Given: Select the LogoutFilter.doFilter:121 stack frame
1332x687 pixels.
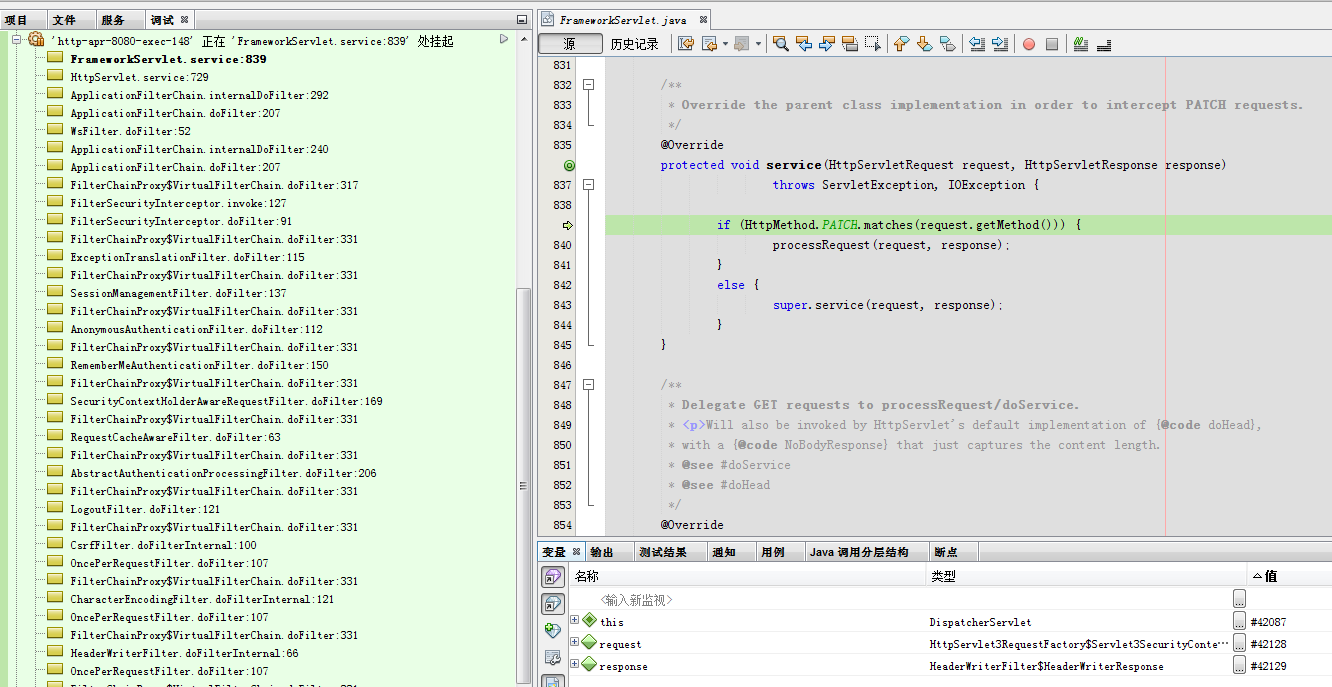Looking at the screenshot, I should (x=145, y=509).
